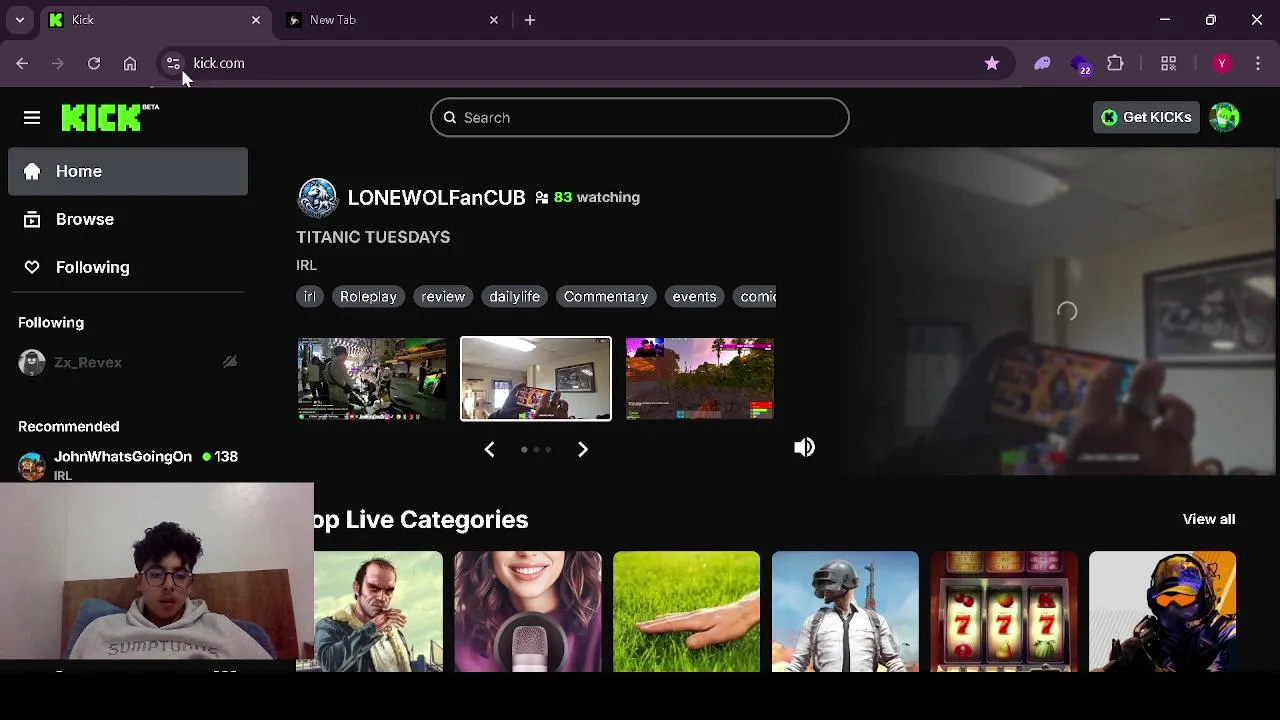Viewport: 1280px width, 720px height.
Task: Click the Get KICKs button
Action: pos(1146,117)
